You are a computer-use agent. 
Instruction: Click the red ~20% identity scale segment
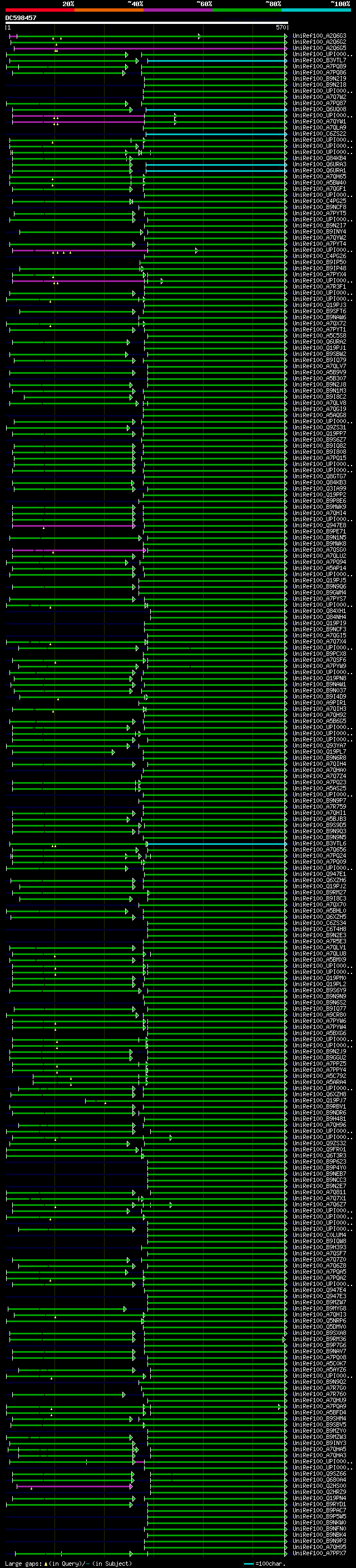(x=39, y=11)
